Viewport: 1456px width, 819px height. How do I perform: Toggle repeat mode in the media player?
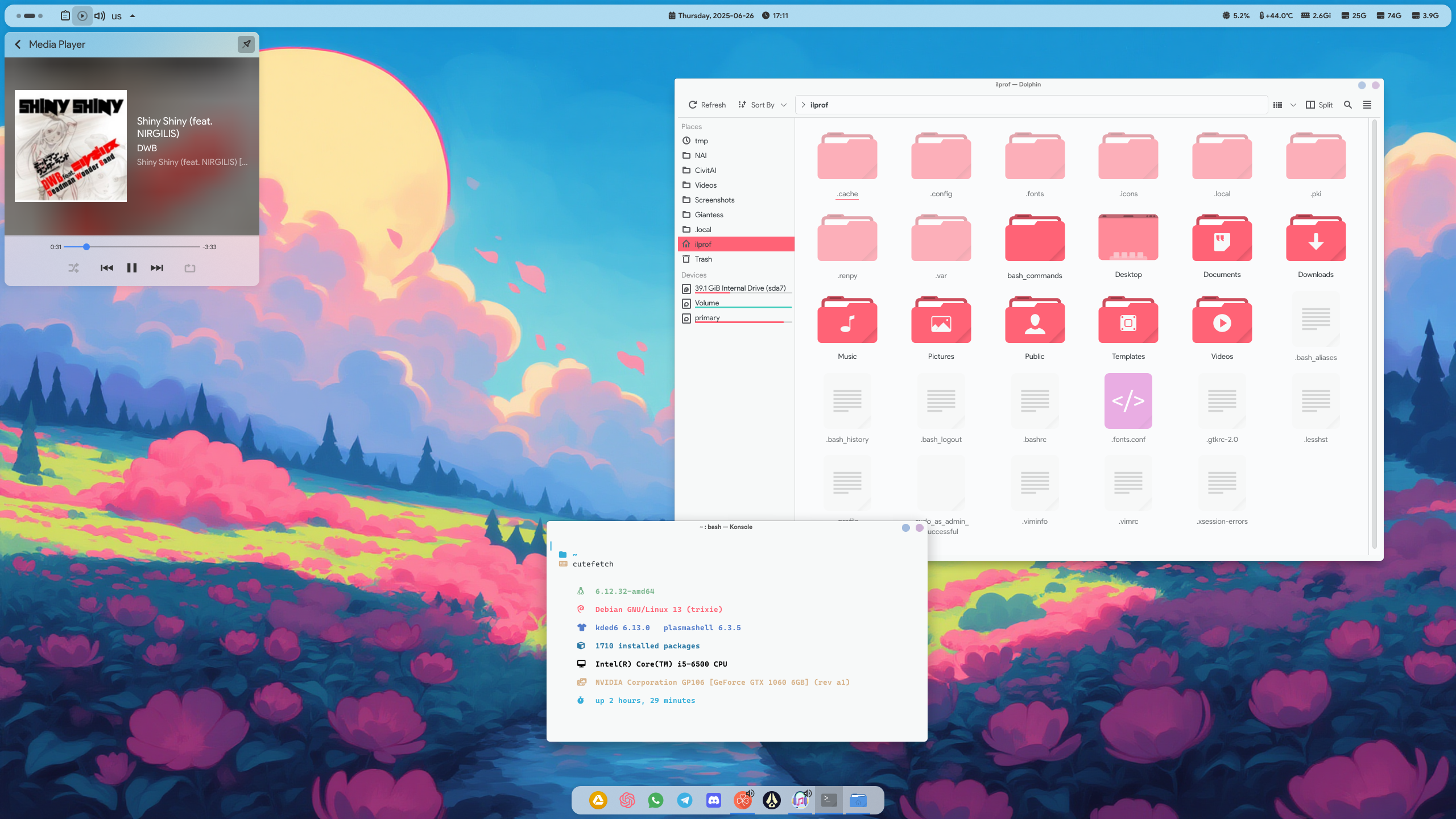tap(190, 268)
